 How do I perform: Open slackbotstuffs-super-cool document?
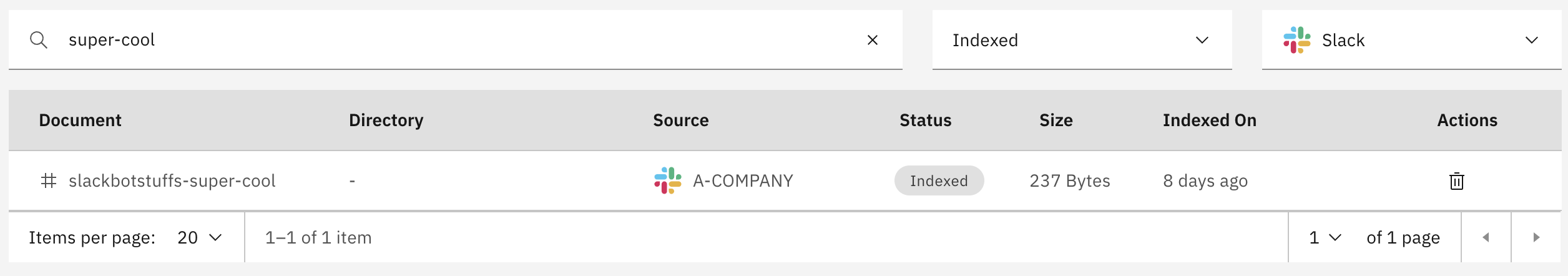click(172, 181)
